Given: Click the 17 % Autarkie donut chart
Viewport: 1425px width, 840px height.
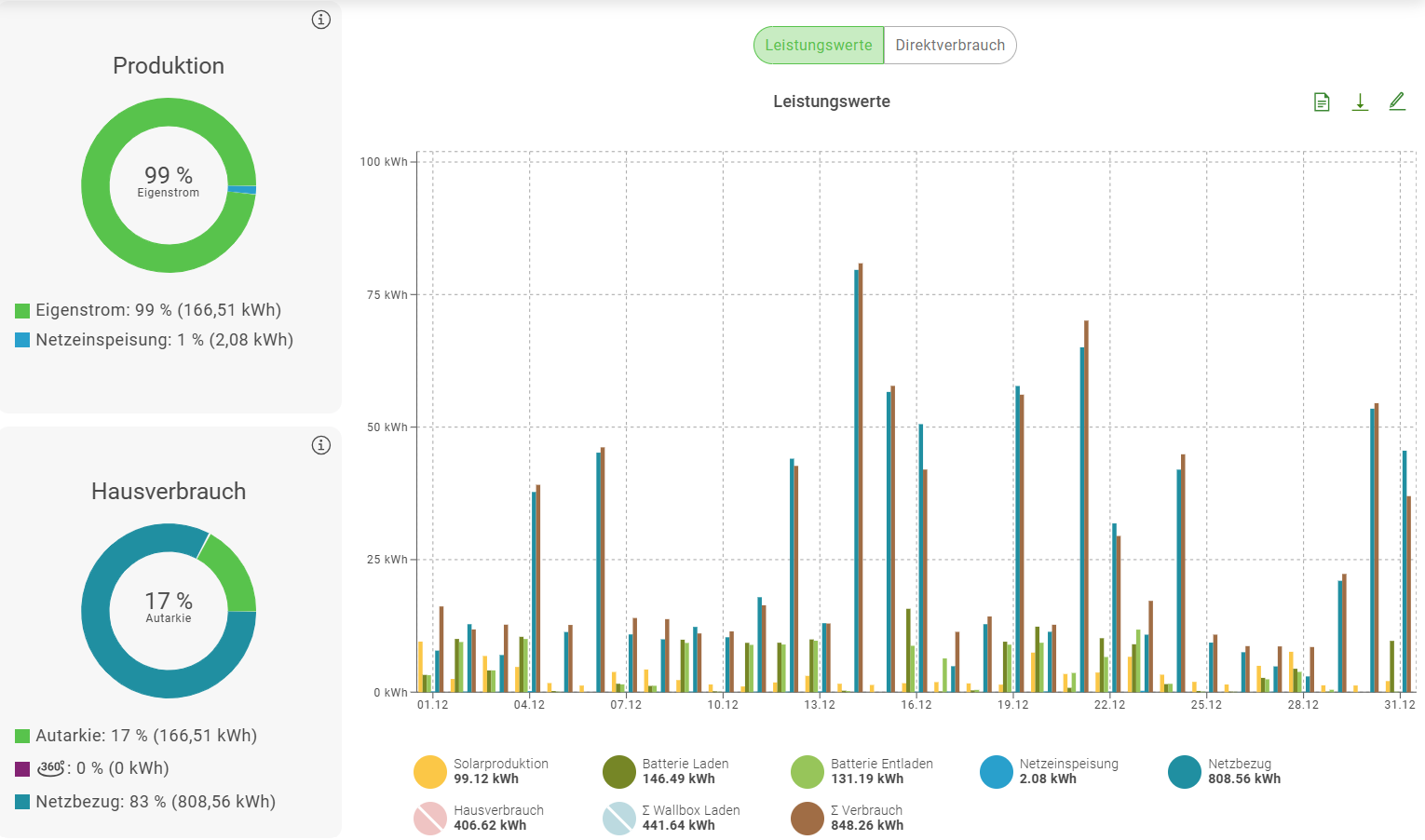Looking at the screenshot, I should (169, 610).
